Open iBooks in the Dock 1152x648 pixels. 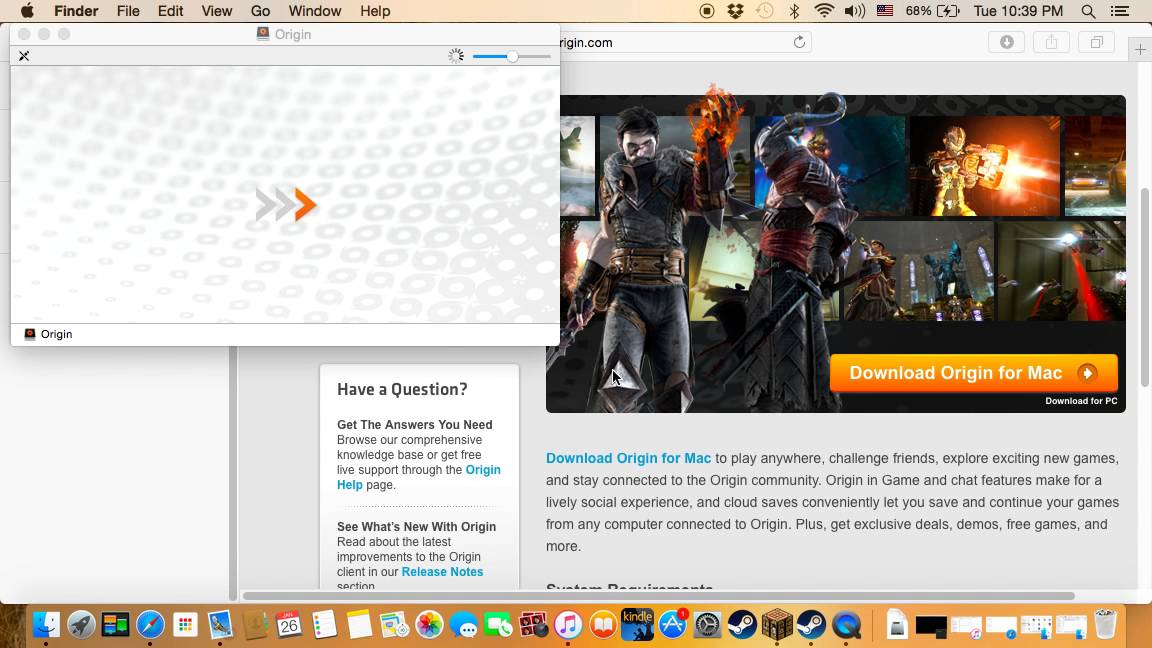[x=602, y=625]
